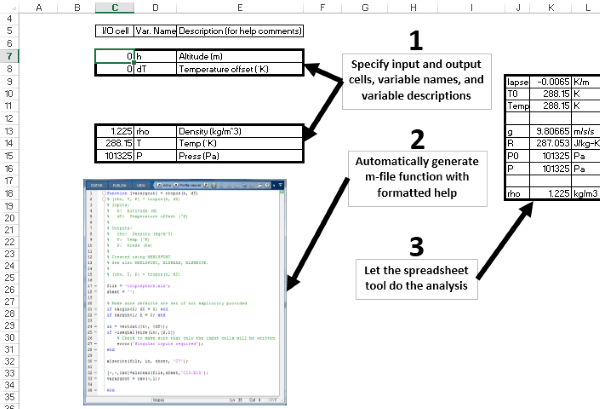Click the 'Let the spreadsheet tool do the analysis' box

(x=416, y=279)
